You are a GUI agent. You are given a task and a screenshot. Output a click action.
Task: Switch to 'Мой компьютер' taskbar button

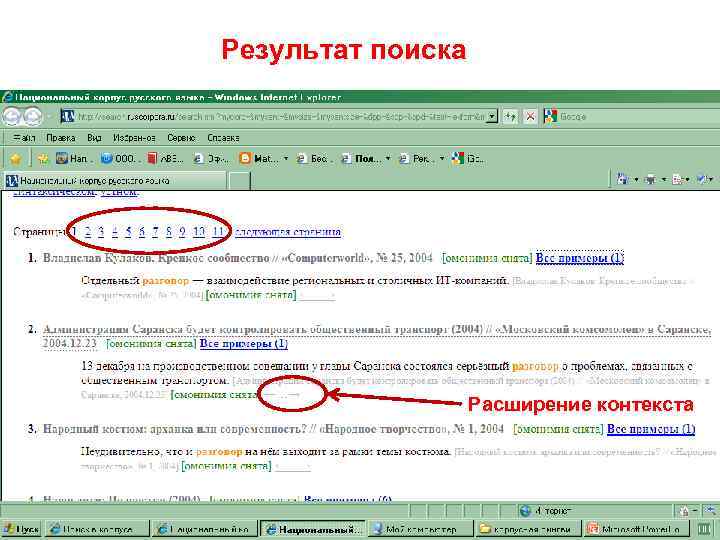(421, 529)
